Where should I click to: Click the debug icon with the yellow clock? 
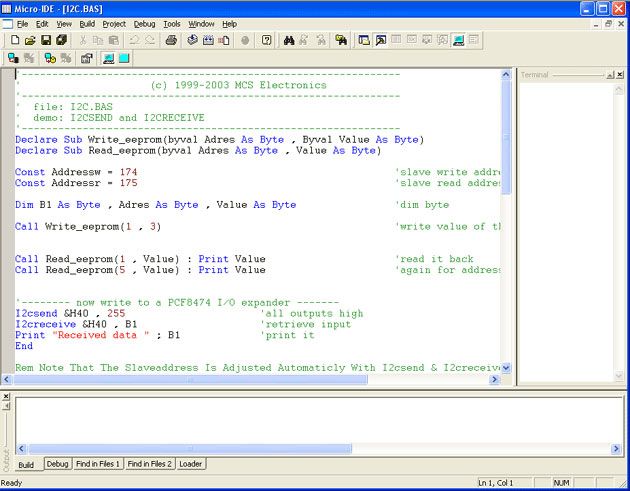point(50,58)
